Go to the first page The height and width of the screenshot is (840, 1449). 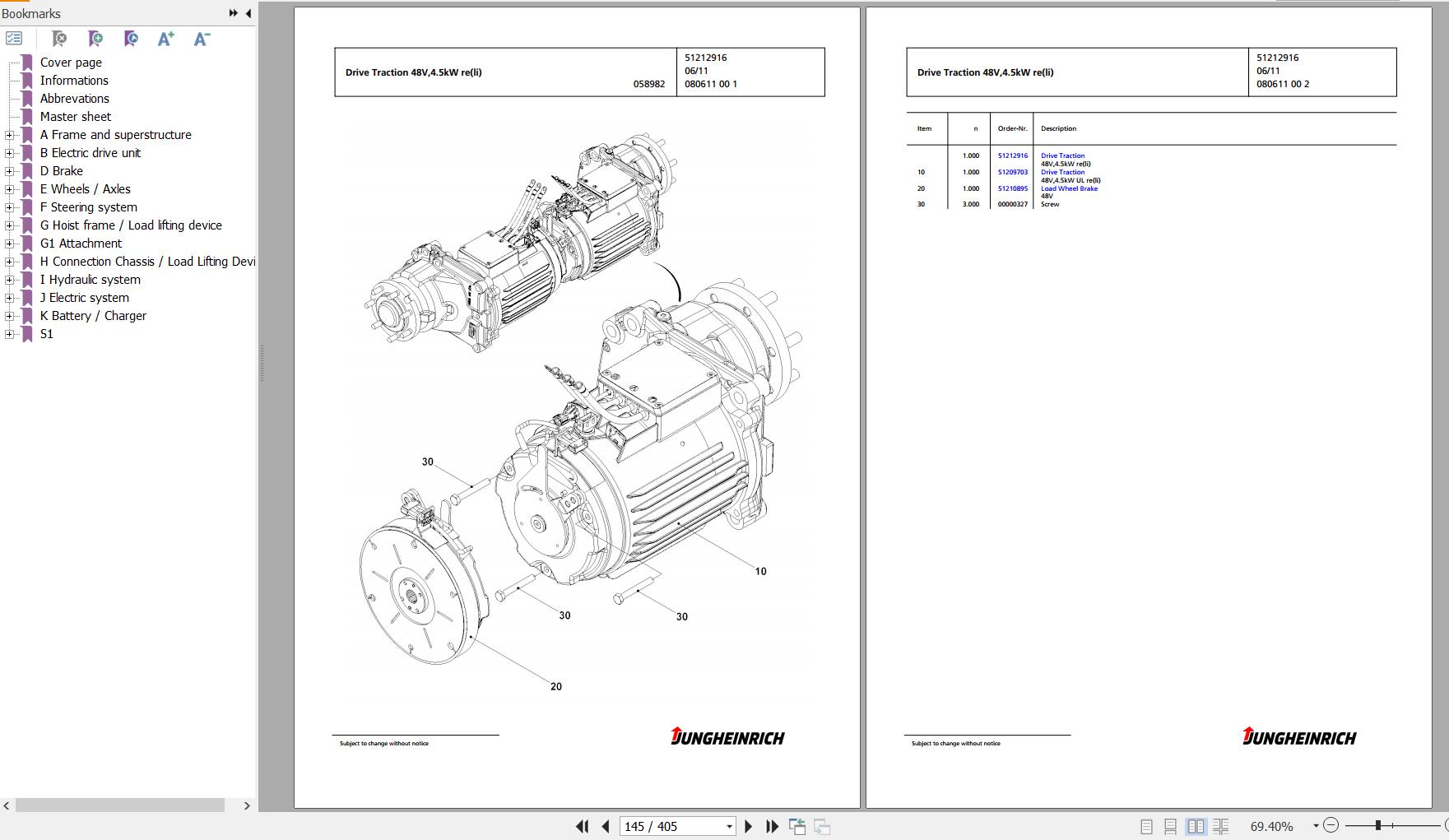click(x=582, y=826)
